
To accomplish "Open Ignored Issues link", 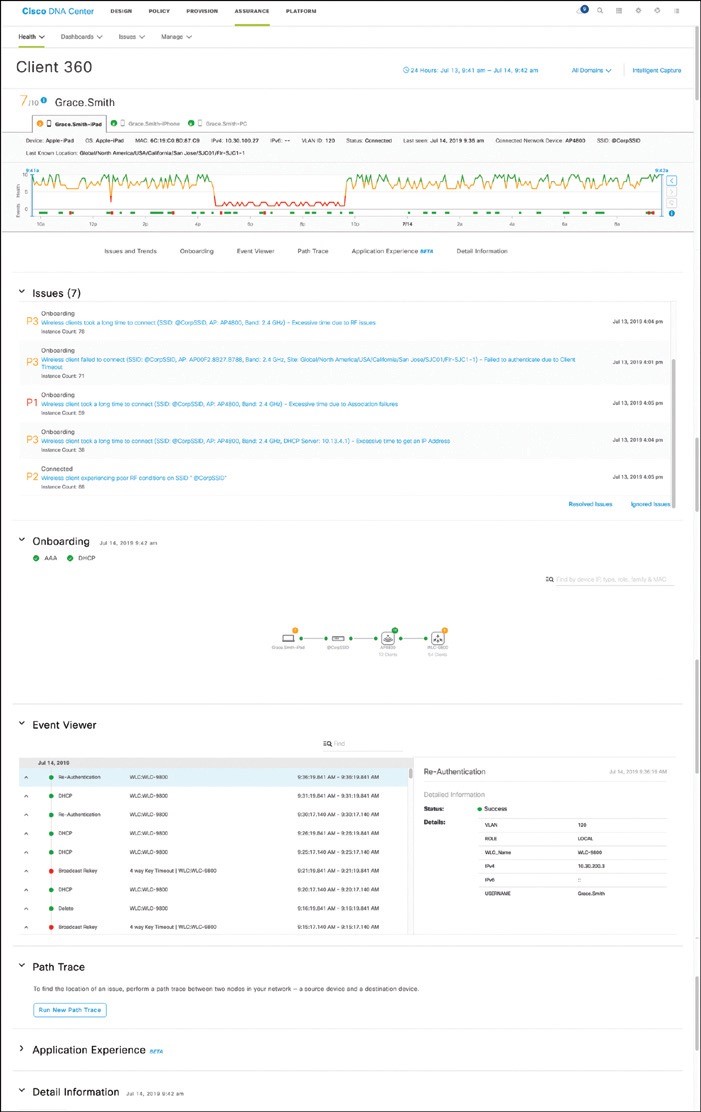I will pyautogui.click(x=651, y=504).
